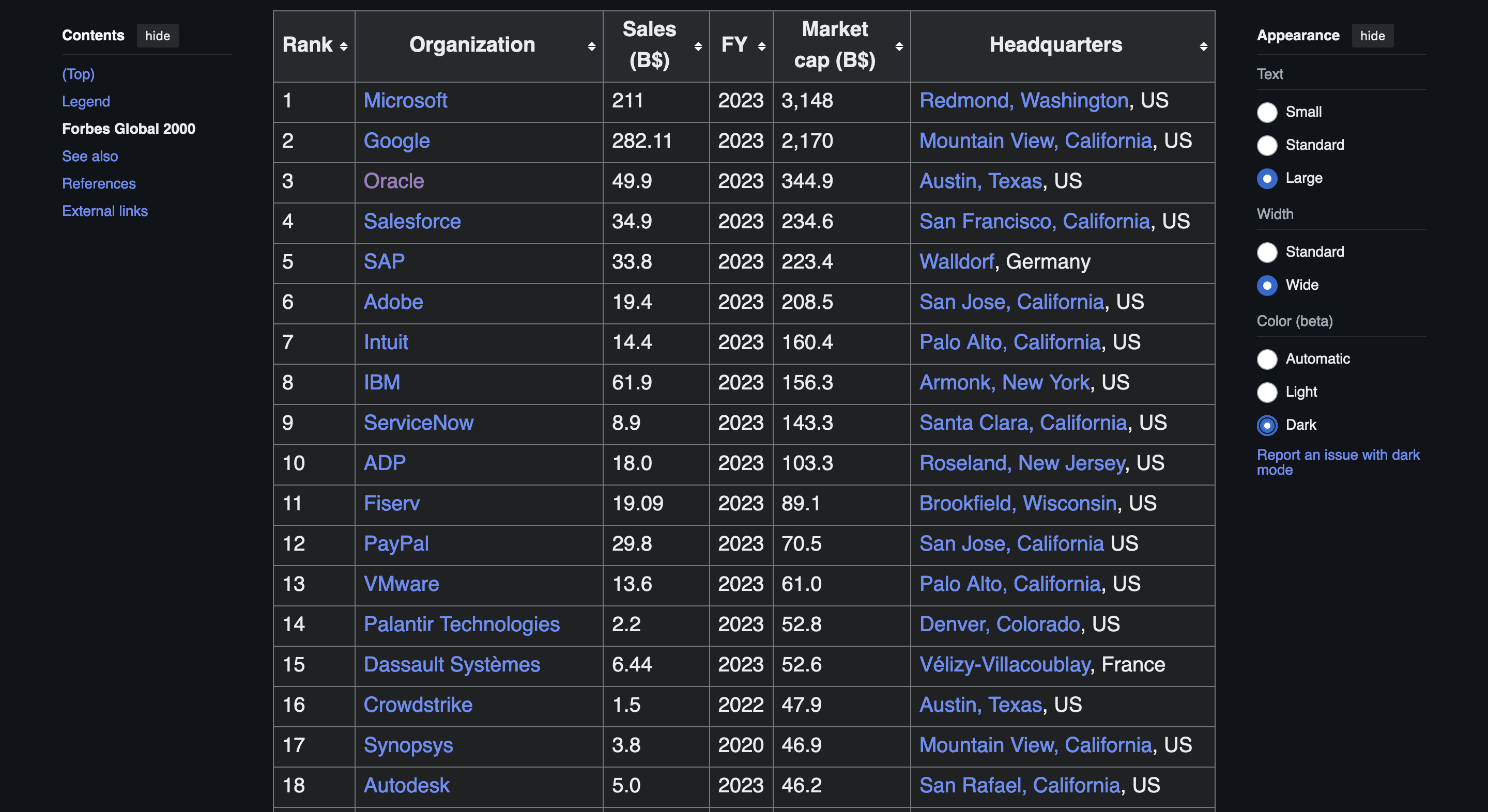Open Vélizy-Villacoublay link
The height and width of the screenshot is (812, 1488).
coord(1005,665)
